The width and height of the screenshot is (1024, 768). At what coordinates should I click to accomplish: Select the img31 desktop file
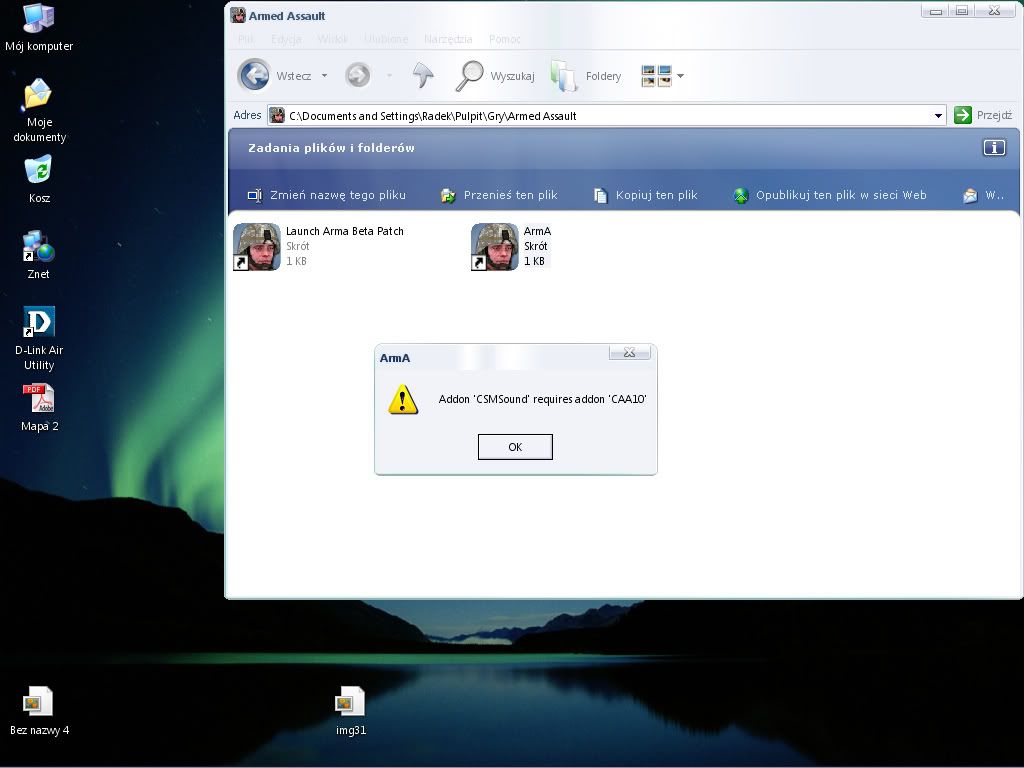[351, 711]
